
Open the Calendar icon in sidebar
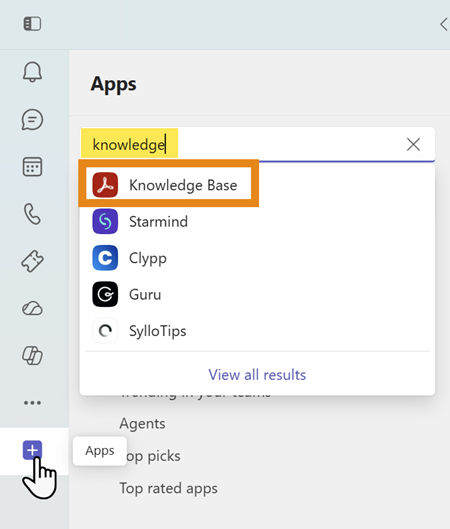coord(32,166)
